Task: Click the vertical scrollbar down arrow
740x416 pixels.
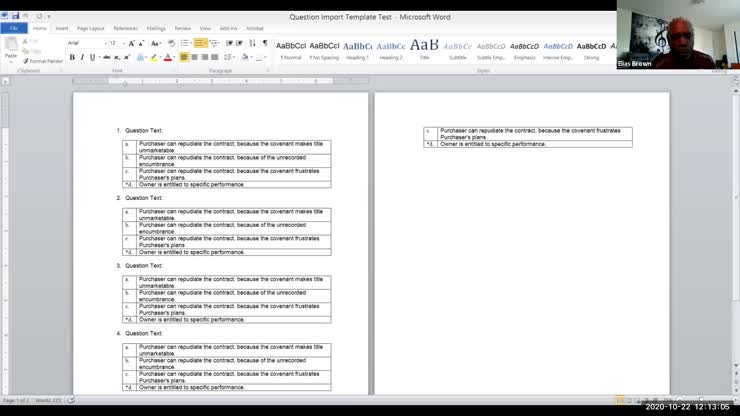Action: pos(736,365)
